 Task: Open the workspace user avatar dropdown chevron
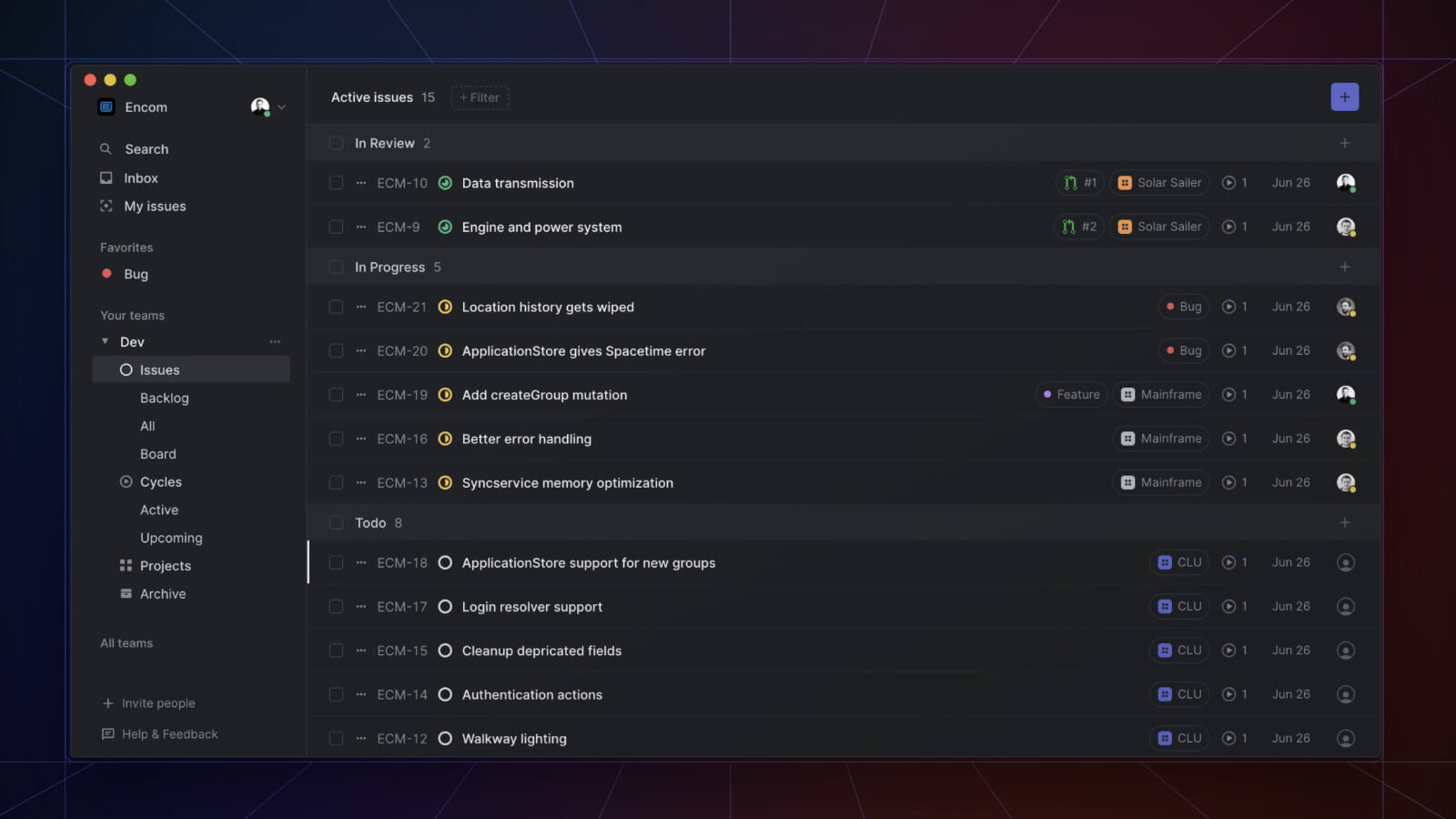pyautogui.click(x=282, y=107)
